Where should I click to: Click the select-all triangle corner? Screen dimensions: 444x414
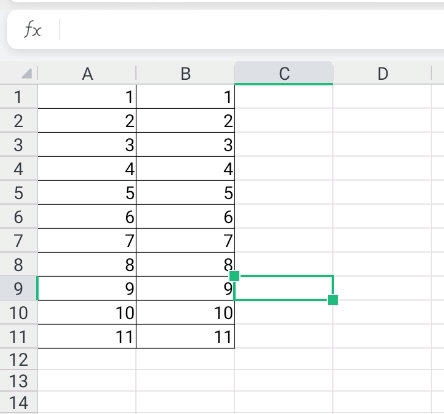27,73
